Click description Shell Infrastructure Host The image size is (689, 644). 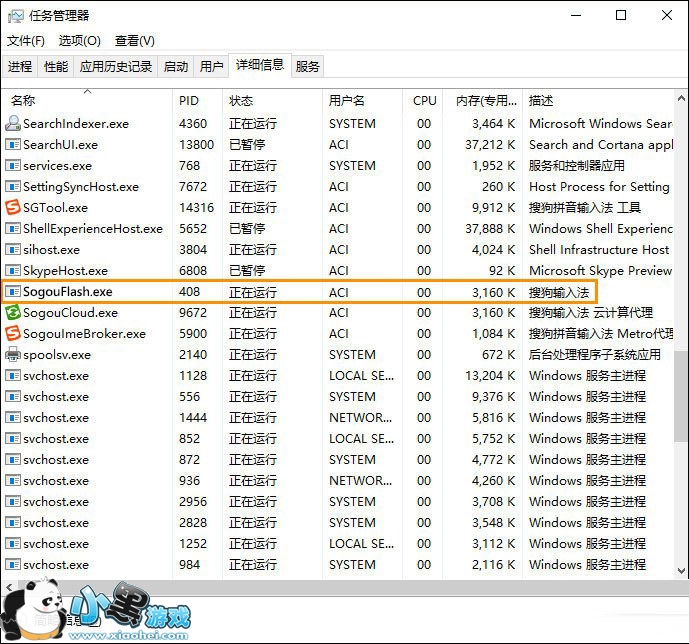599,250
